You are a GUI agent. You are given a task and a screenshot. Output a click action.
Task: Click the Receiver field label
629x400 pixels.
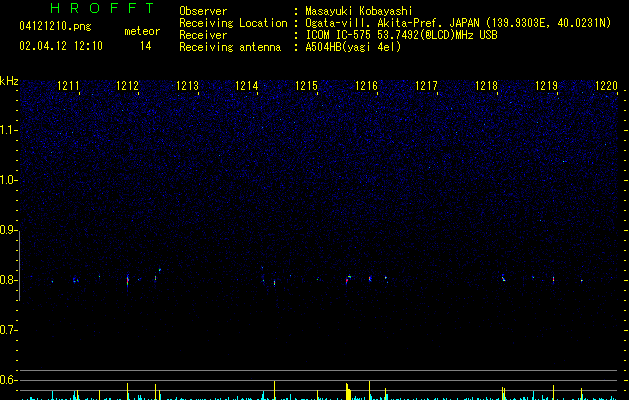point(203,35)
